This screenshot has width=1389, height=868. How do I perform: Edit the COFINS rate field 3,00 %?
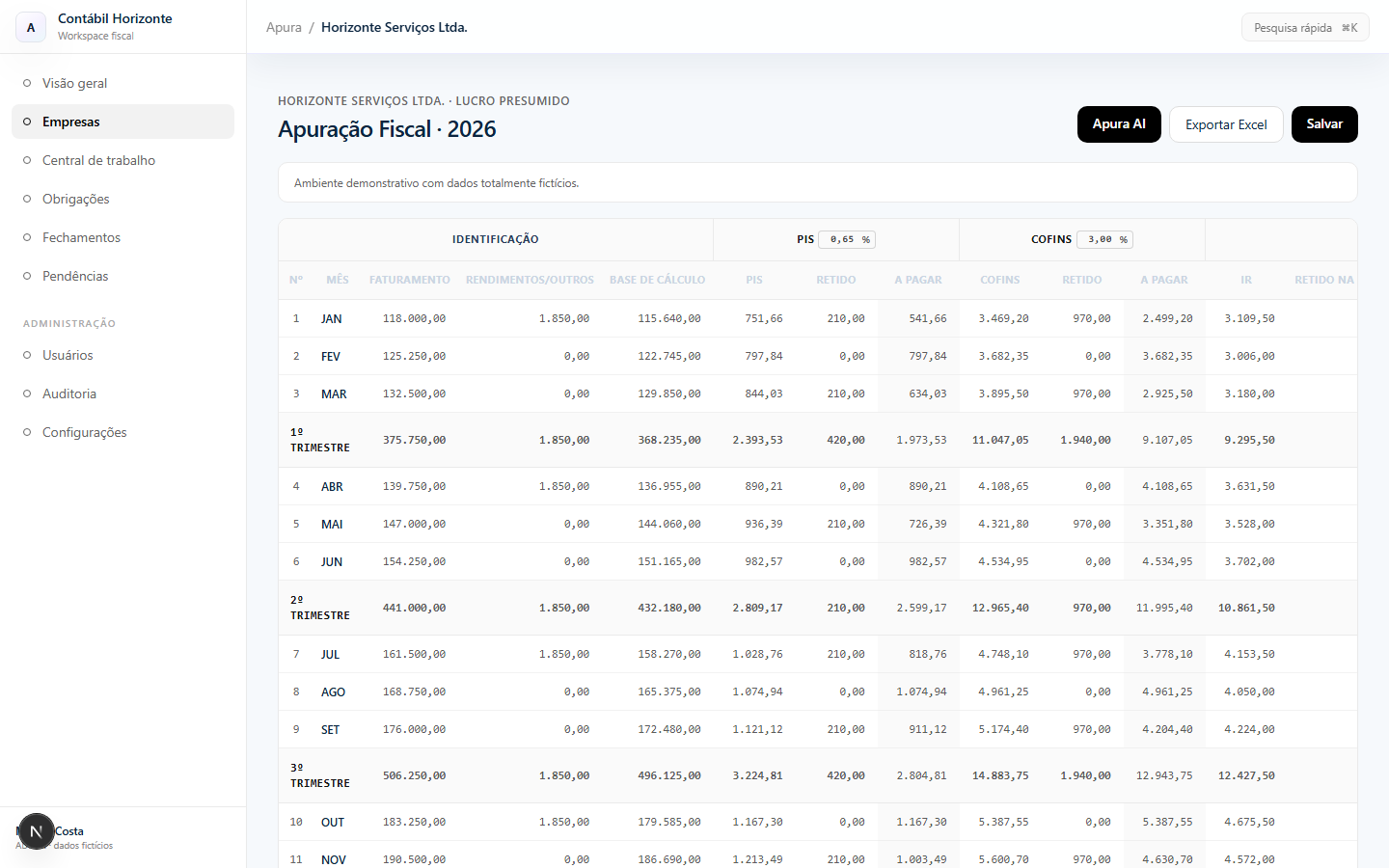1104,239
